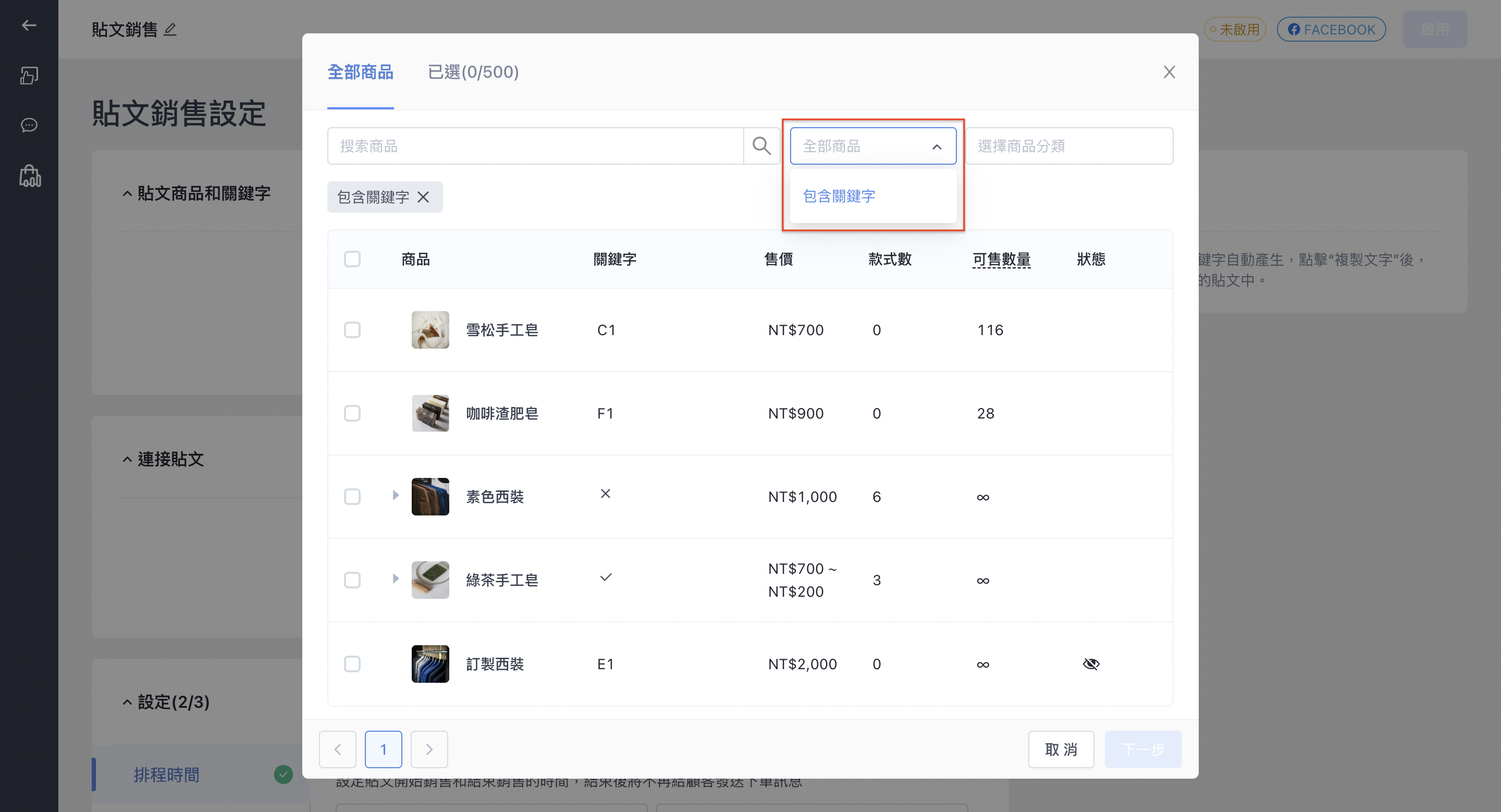Tick the checkbox for 素色西裝
The image size is (1501, 812).
click(x=352, y=496)
